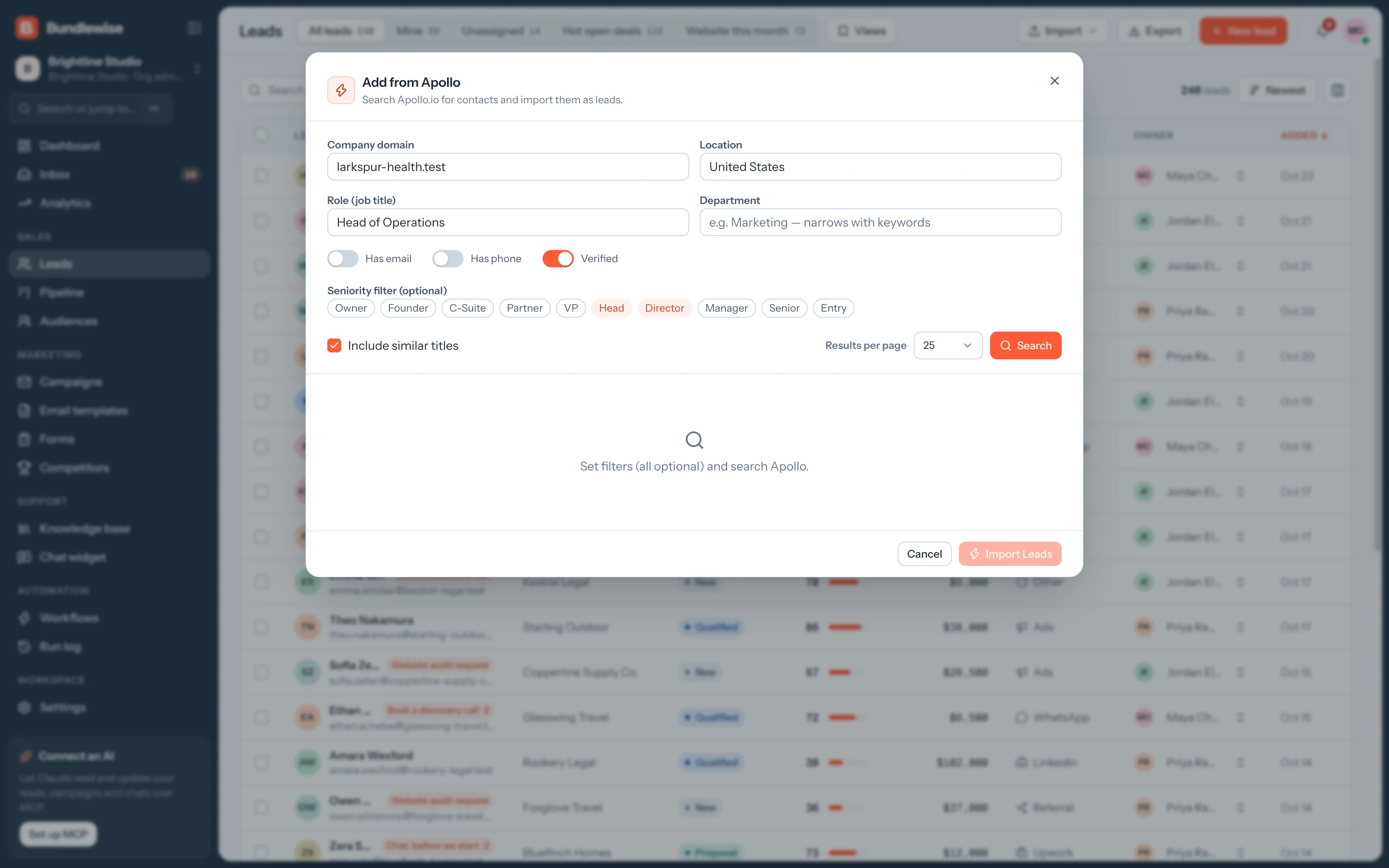This screenshot has height=868, width=1389.
Task: Open the Newest sort dropdown
Action: [x=1277, y=90]
